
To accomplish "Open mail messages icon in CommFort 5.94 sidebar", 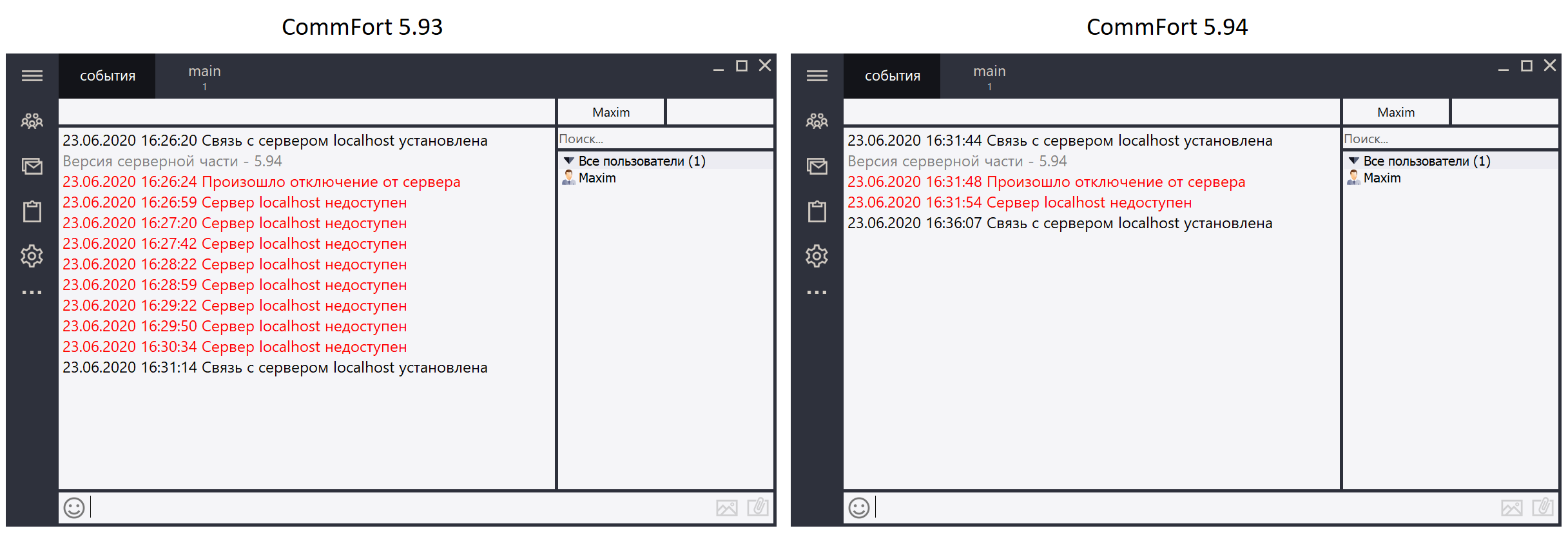I will (817, 166).
